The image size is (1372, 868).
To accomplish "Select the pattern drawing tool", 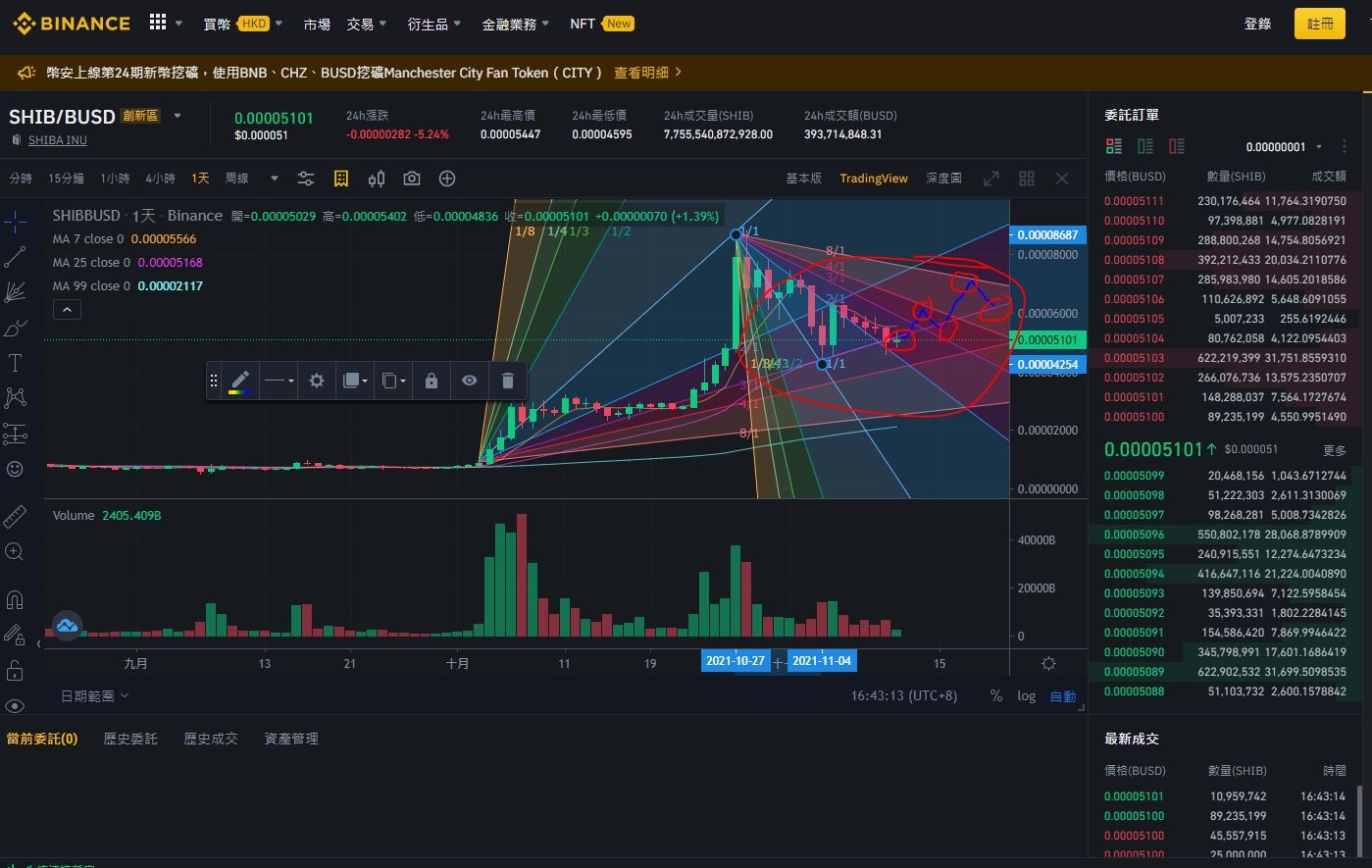I will click(x=15, y=398).
